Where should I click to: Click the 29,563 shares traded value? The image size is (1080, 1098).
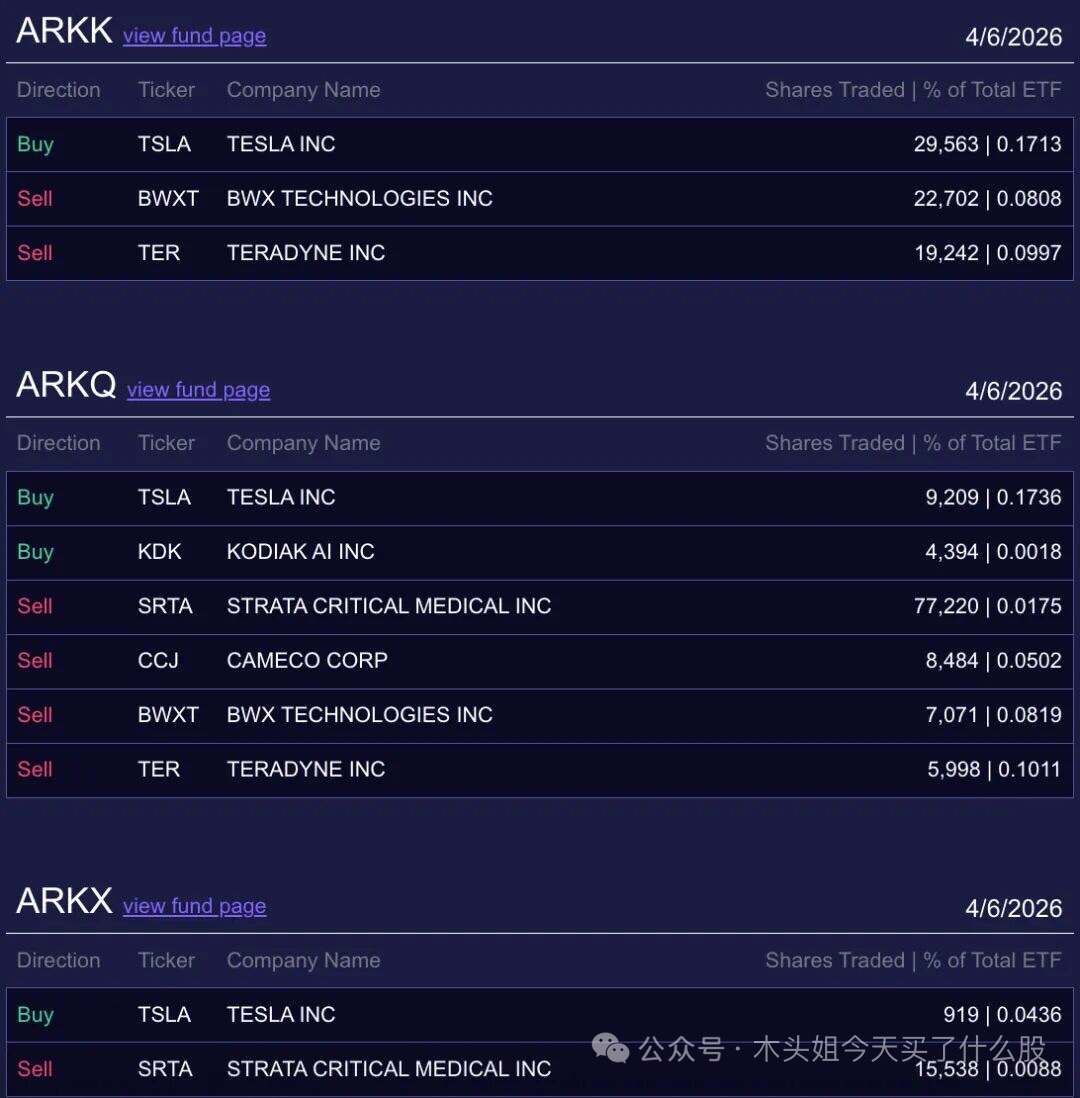946,144
